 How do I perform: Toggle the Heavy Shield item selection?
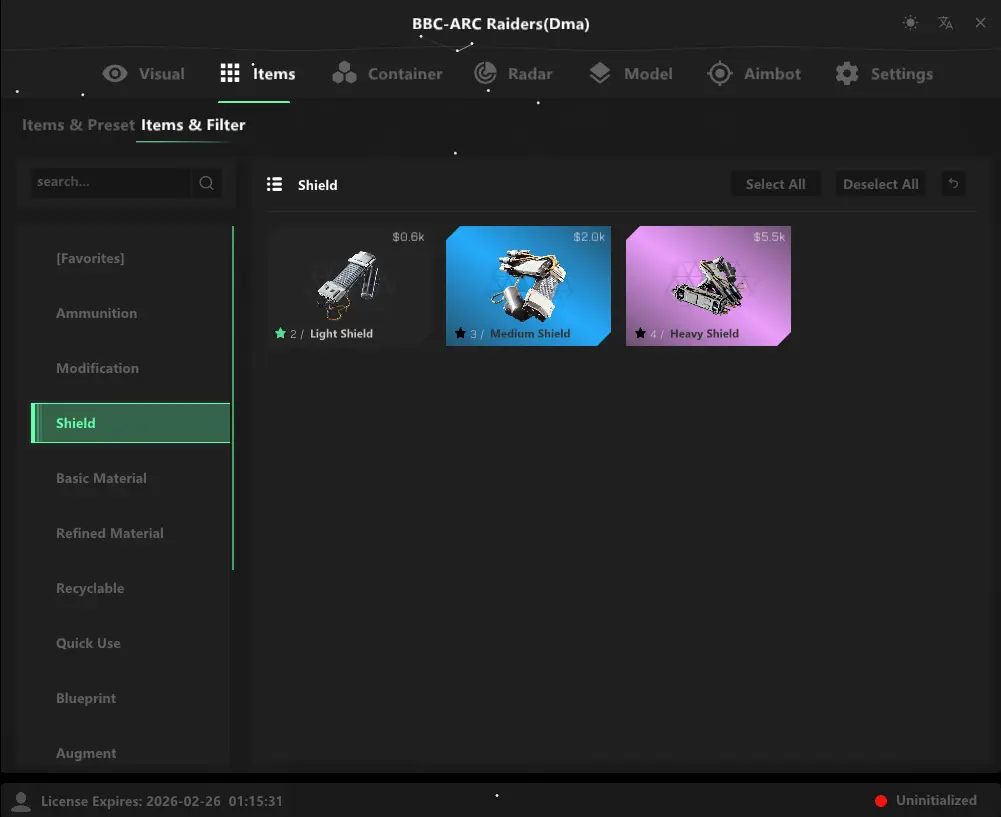click(x=708, y=285)
